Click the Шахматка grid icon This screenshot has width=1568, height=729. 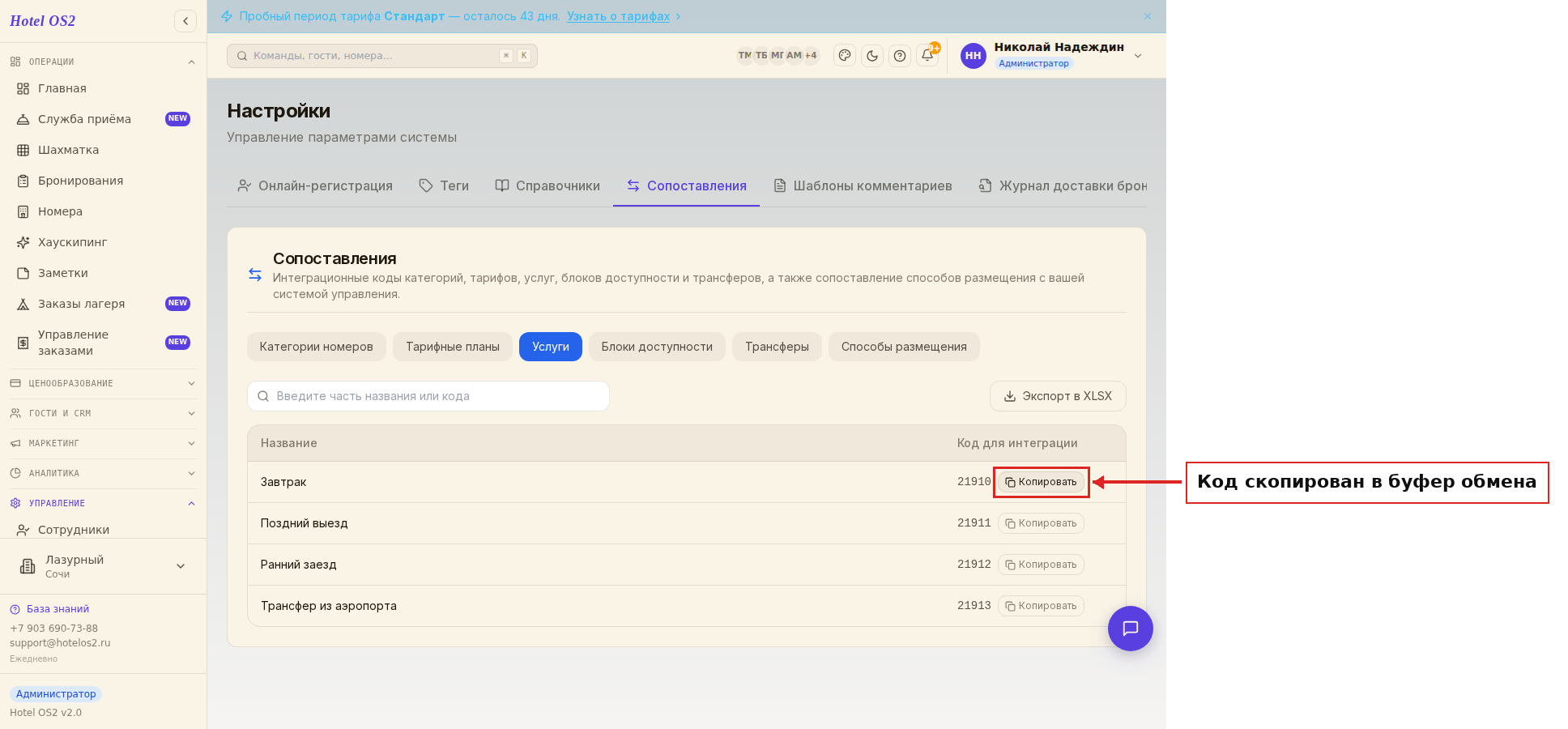pos(23,150)
